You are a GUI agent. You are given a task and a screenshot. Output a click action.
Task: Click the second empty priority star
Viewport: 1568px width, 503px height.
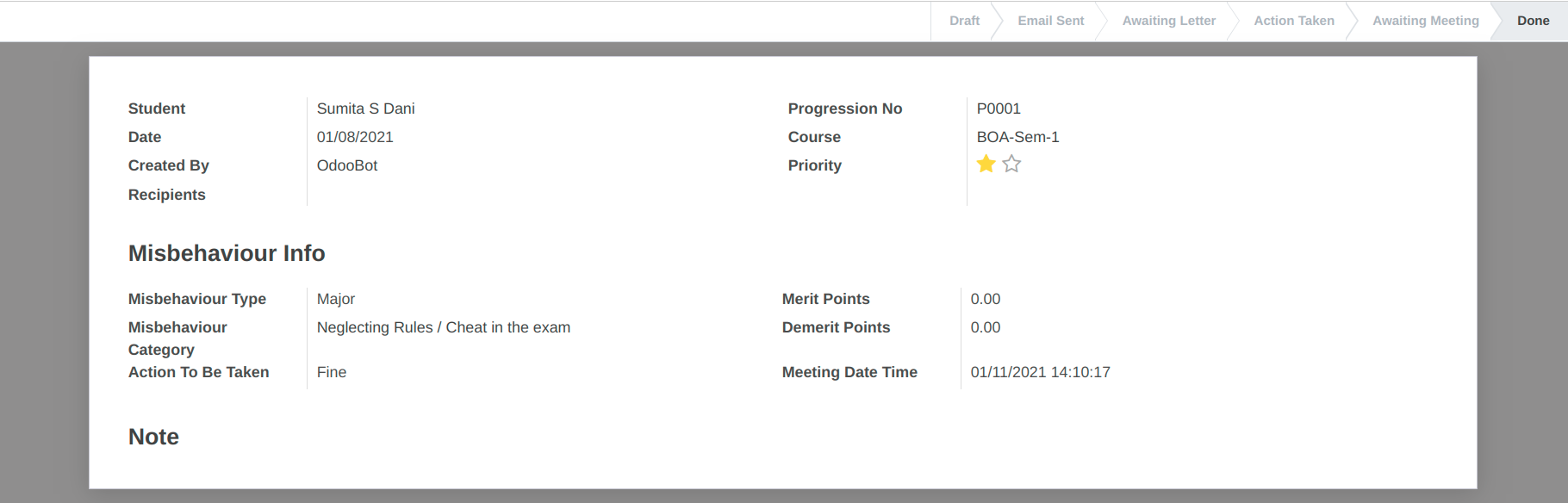point(1011,164)
